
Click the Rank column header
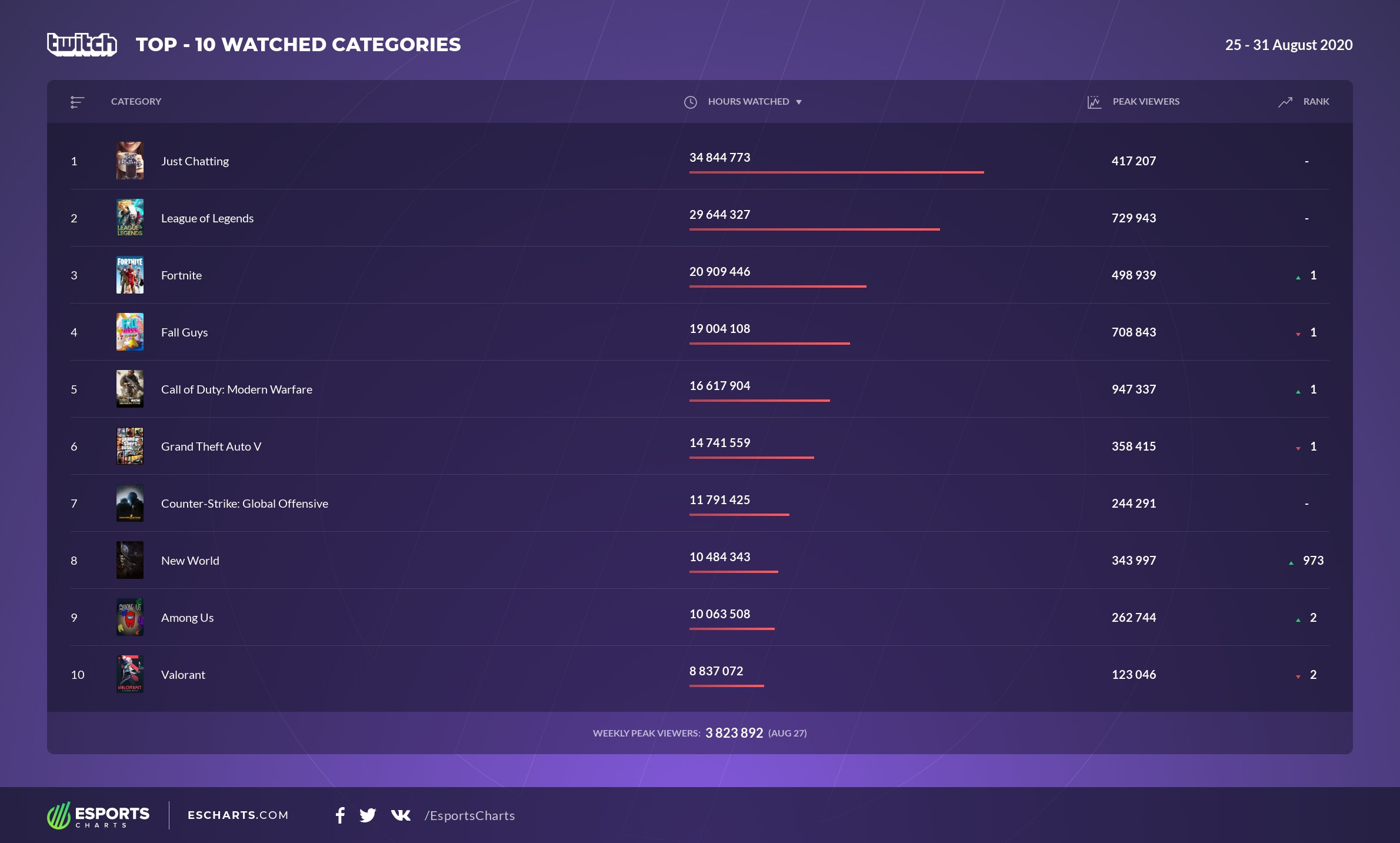(1316, 102)
